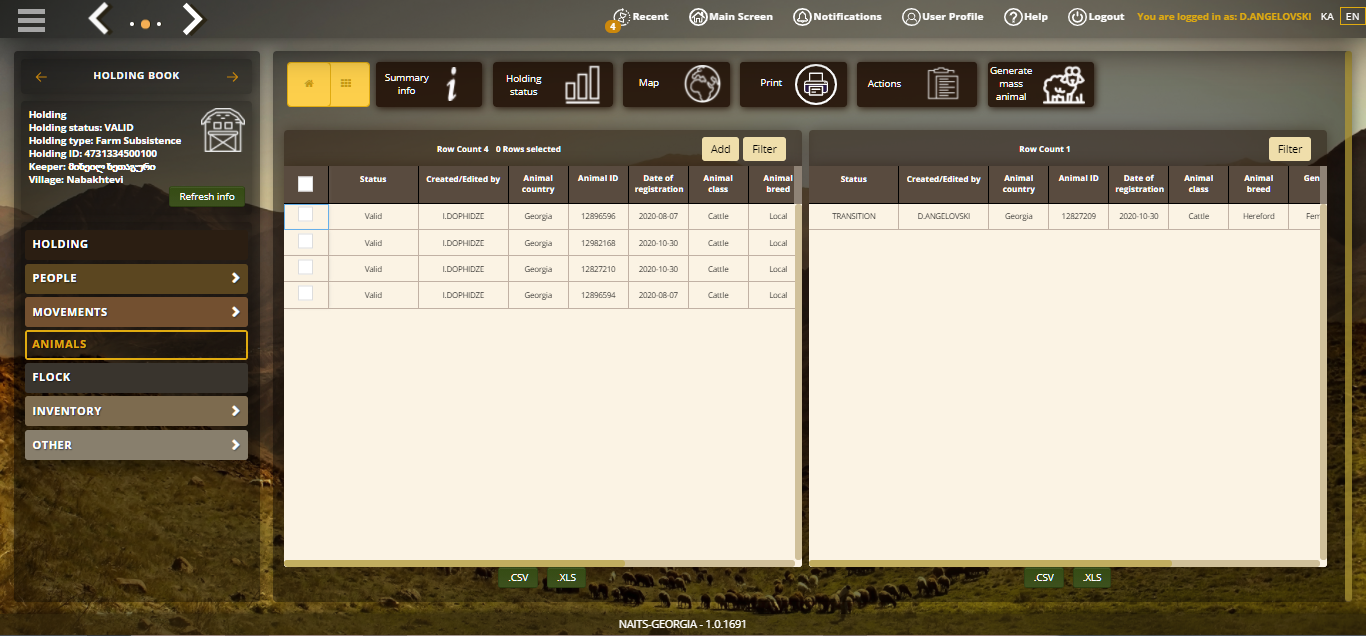The height and width of the screenshot is (636, 1366).
Task: Open Summary info panel
Action: (429, 84)
